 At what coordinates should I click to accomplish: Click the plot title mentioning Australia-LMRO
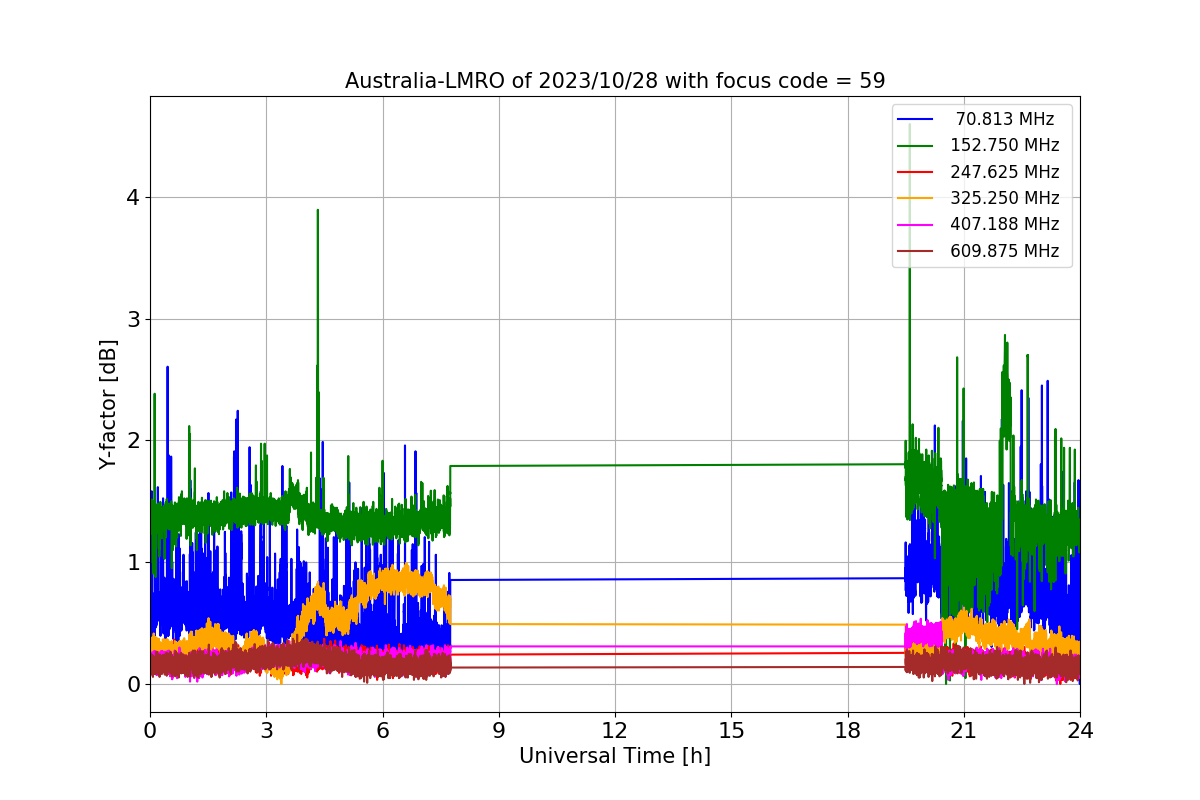tap(615, 81)
